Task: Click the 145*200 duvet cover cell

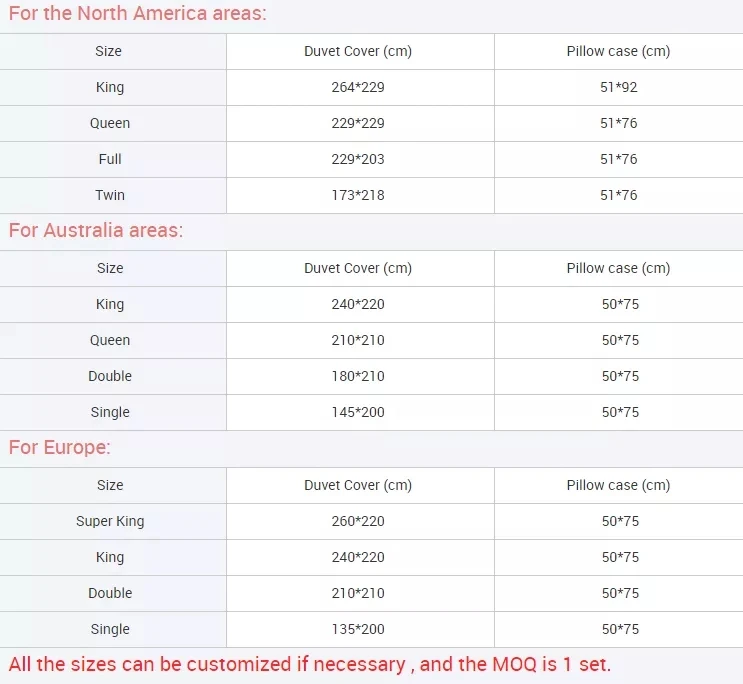Action: (358, 412)
